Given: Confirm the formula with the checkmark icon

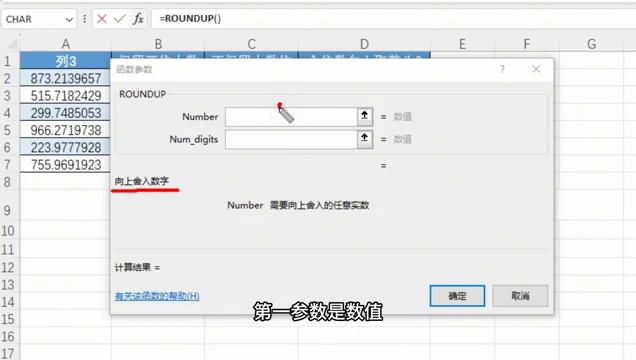Looking at the screenshot, I should pyautogui.click(x=120, y=19).
